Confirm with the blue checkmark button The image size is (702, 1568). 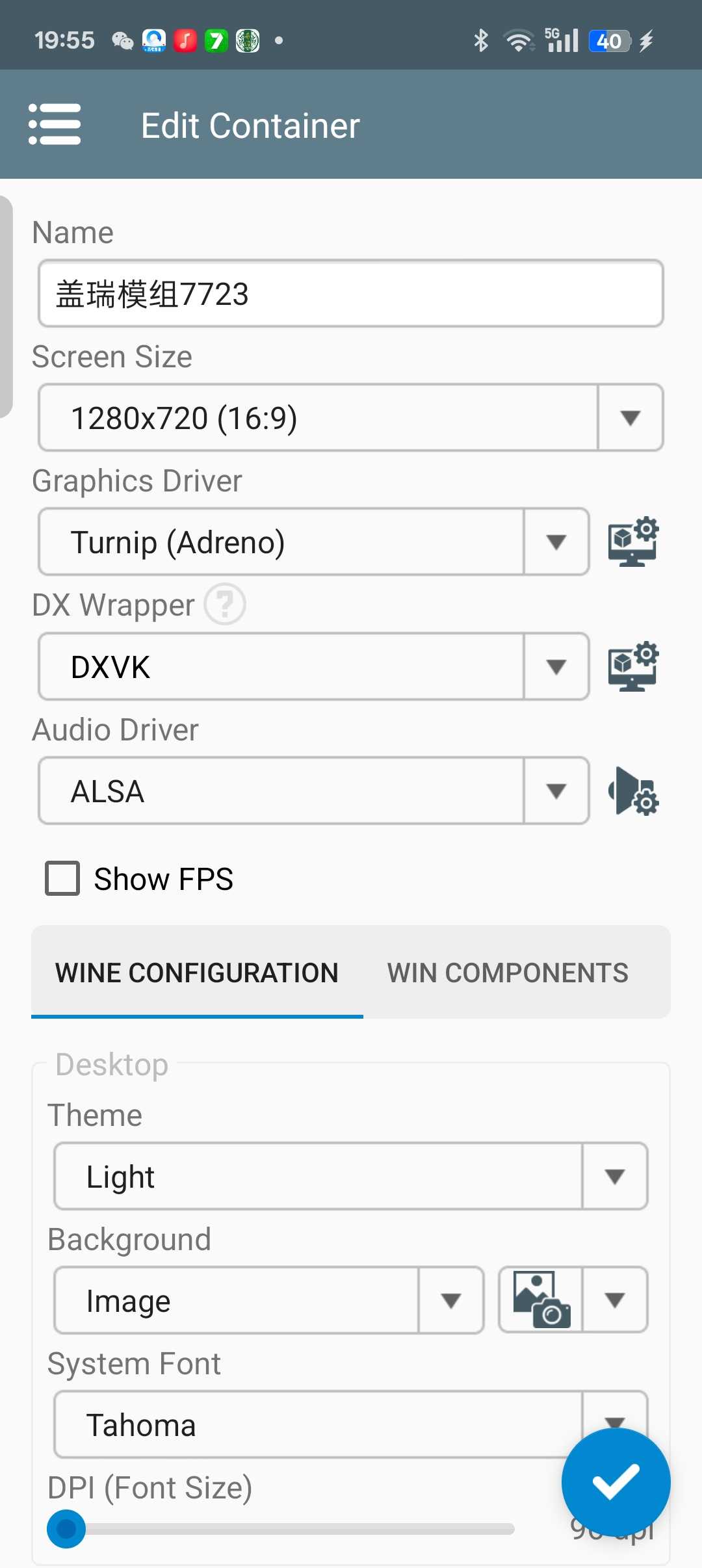[616, 1482]
